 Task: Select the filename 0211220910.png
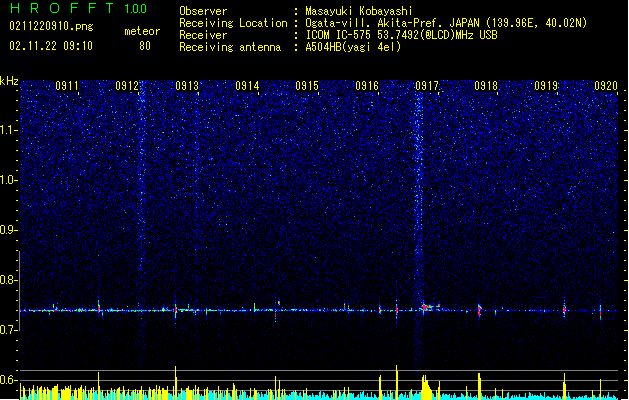tap(51, 26)
